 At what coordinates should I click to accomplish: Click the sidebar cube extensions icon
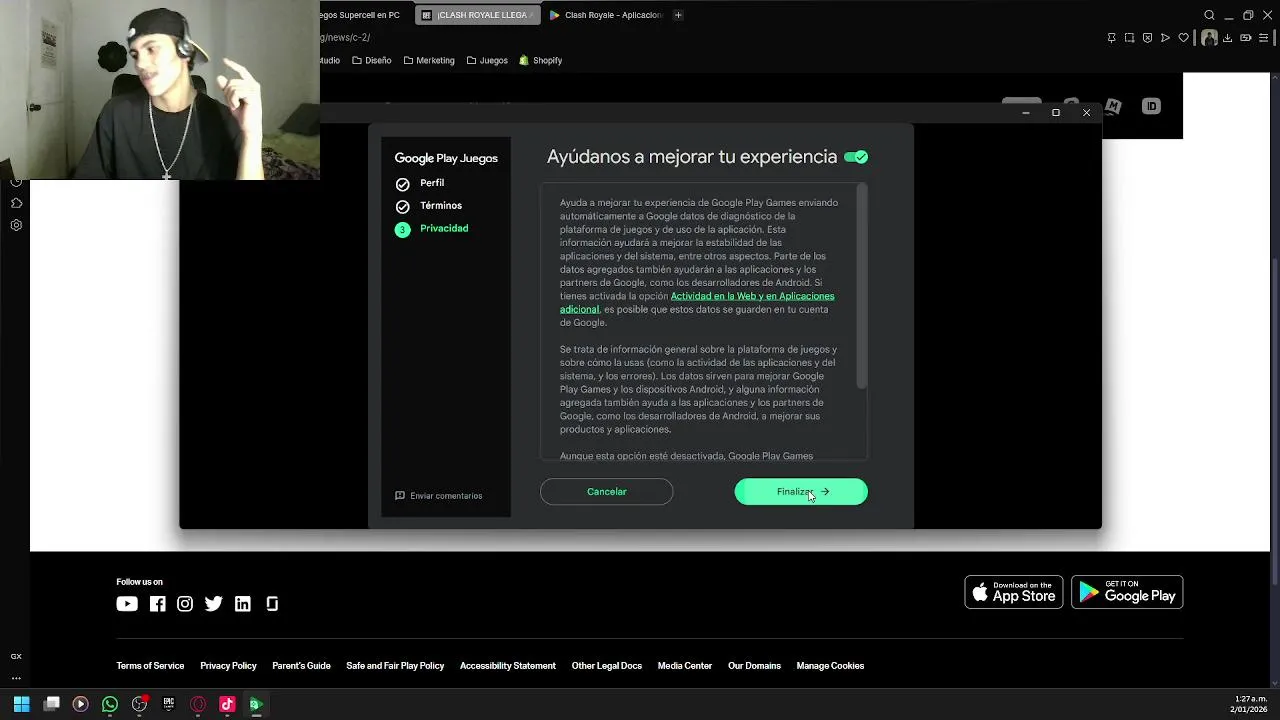(16, 203)
